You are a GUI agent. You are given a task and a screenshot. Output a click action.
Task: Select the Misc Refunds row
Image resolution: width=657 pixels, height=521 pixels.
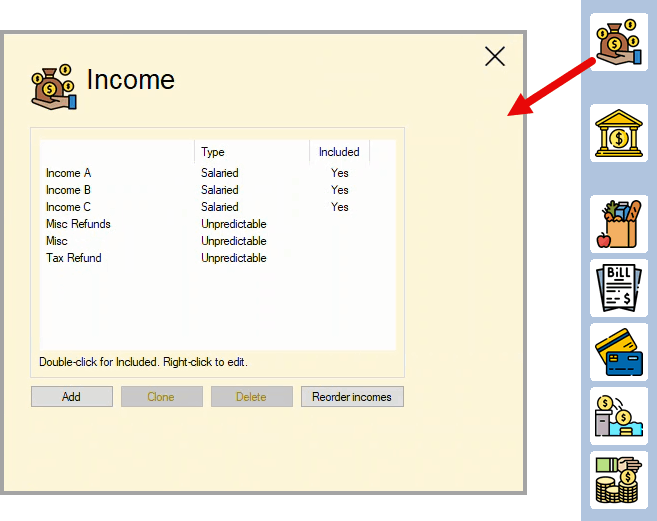click(217, 224)
